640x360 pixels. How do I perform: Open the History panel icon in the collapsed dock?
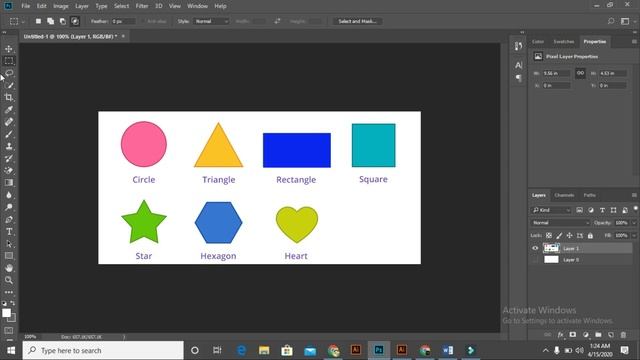(x=518, y=46)
